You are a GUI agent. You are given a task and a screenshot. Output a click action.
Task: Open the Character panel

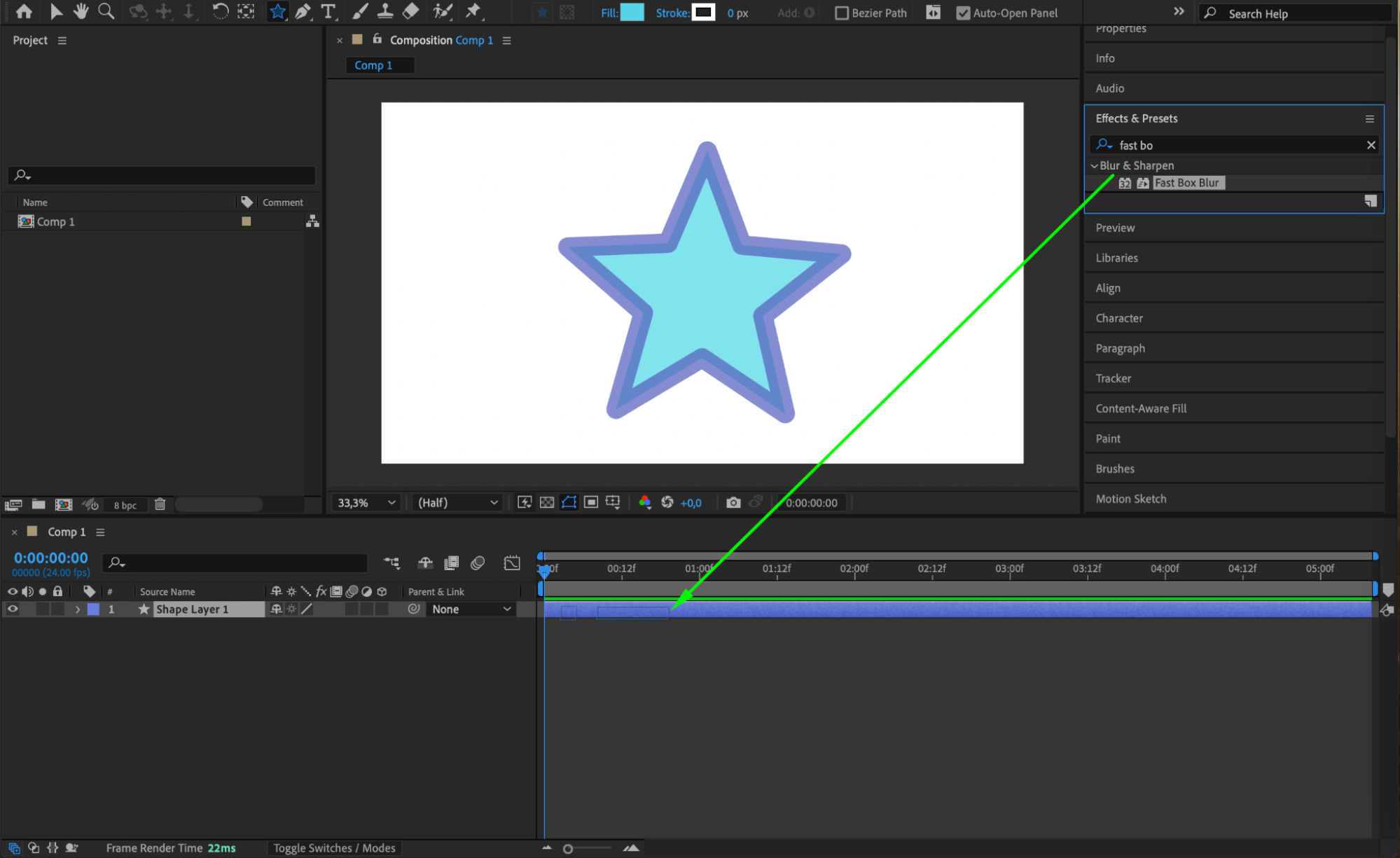(1119, 318)
